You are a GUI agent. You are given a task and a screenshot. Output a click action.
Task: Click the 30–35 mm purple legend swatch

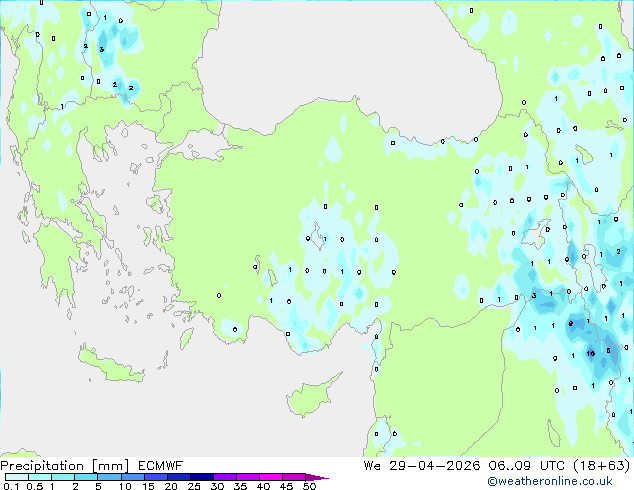click(224, 477)
